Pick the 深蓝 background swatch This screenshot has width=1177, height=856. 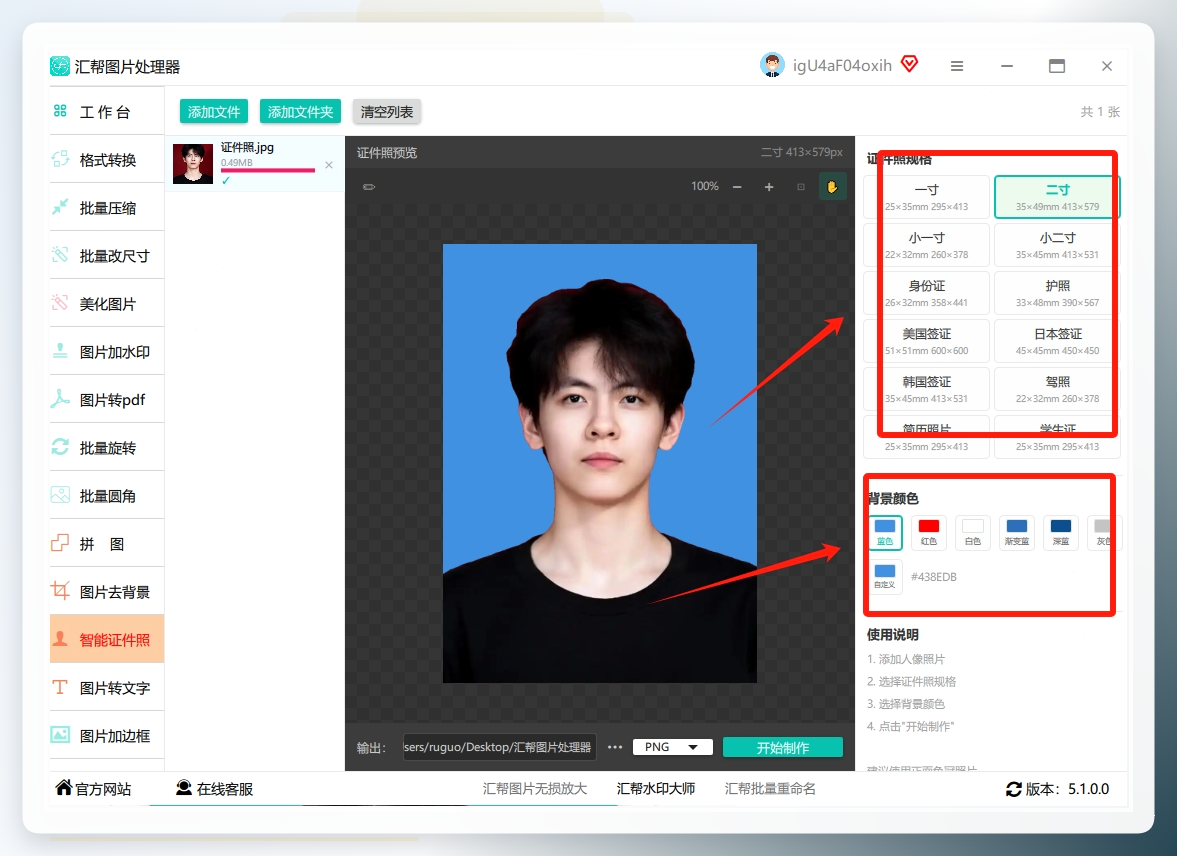coord(1061,532)
